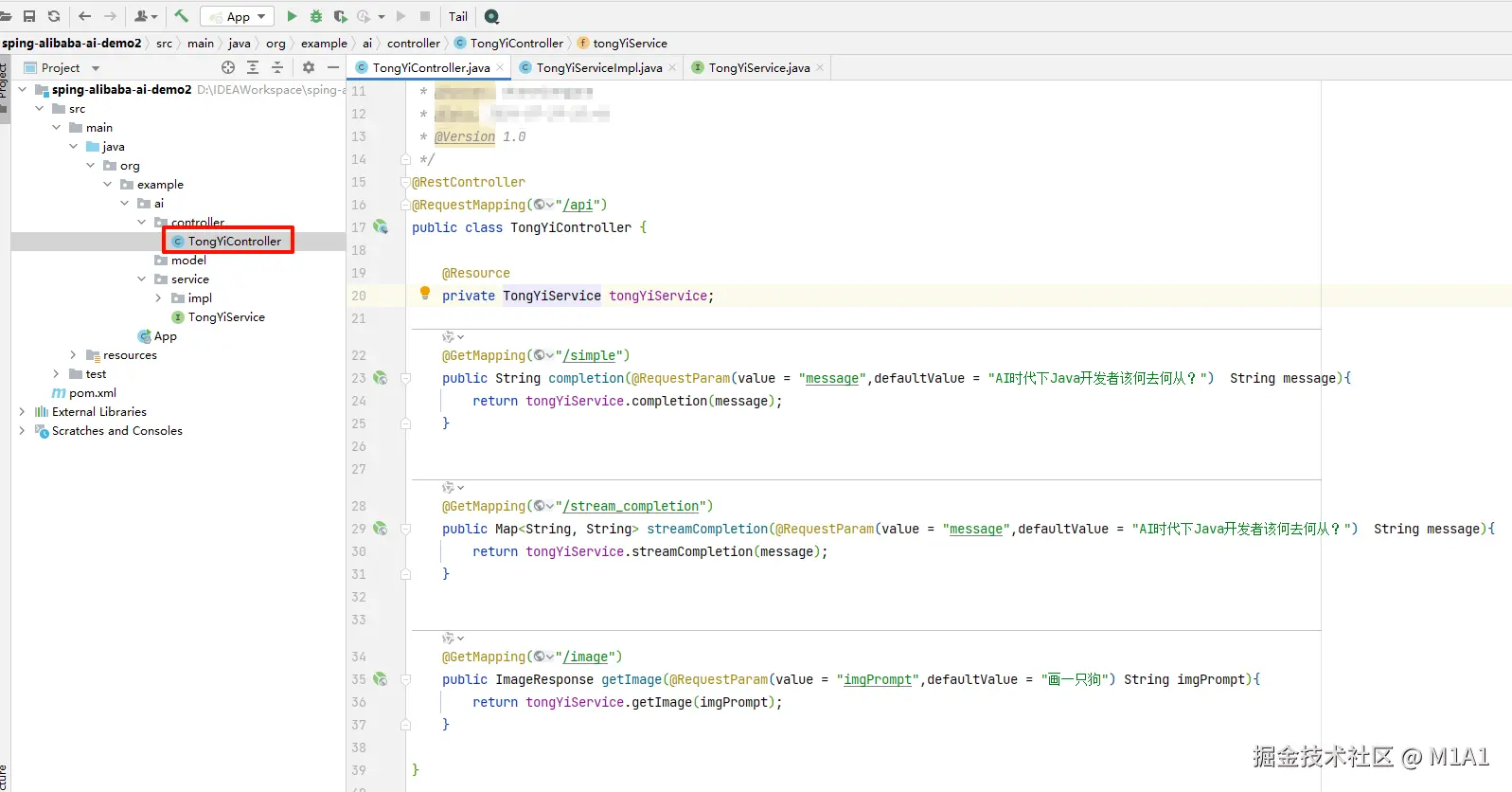The image size is (1512, 792).
Task: Toggle code fold at line 23 completion method
Action: (405, 378)
